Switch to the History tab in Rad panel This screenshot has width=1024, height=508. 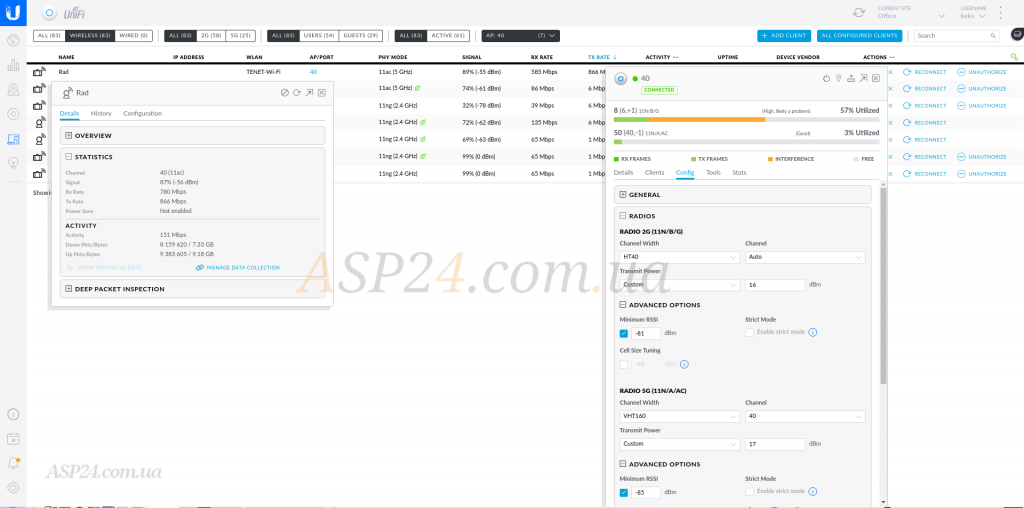pos(101,114)
